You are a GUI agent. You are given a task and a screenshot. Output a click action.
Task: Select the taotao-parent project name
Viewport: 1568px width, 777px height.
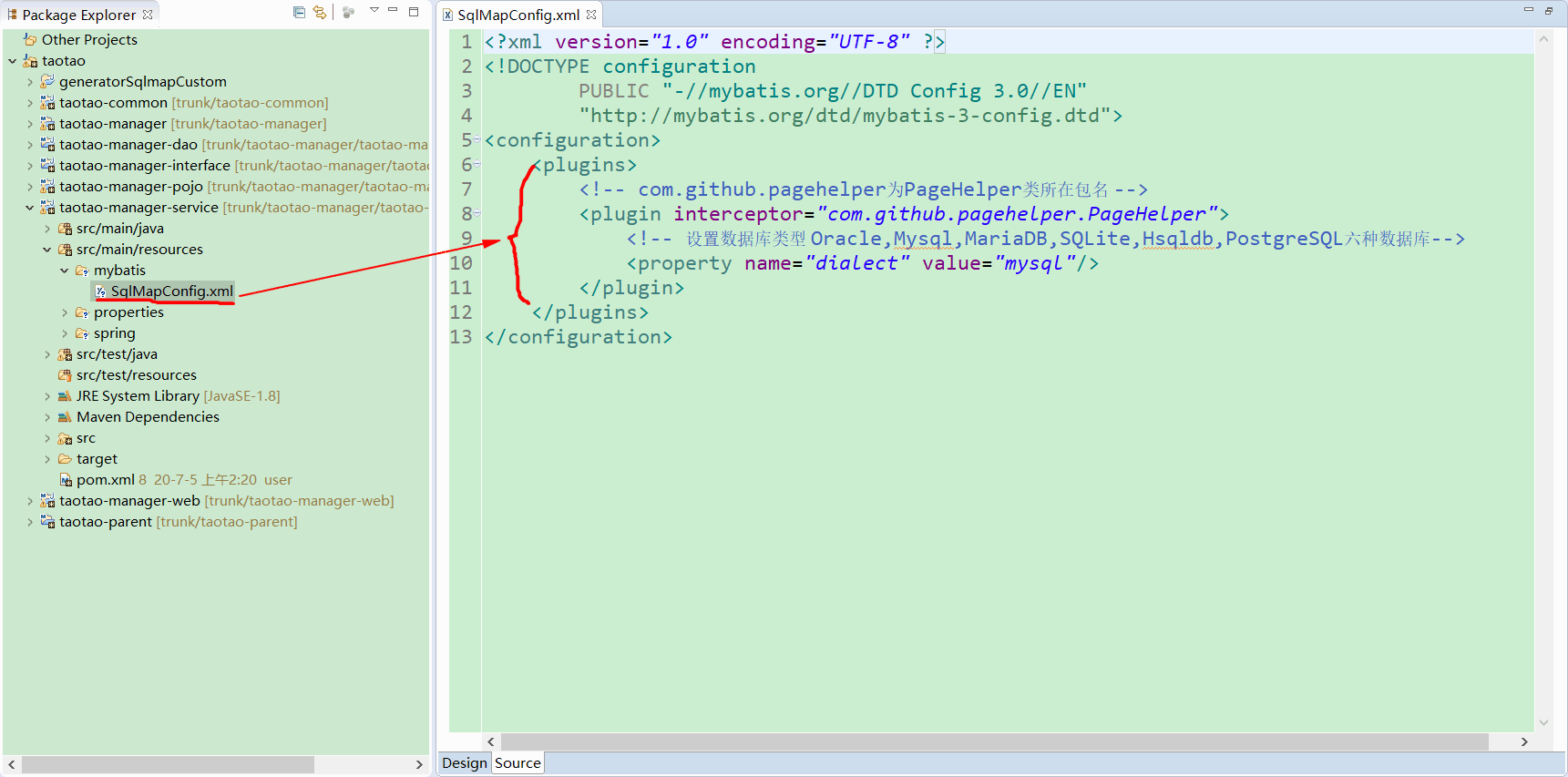(x=106, y=522)
